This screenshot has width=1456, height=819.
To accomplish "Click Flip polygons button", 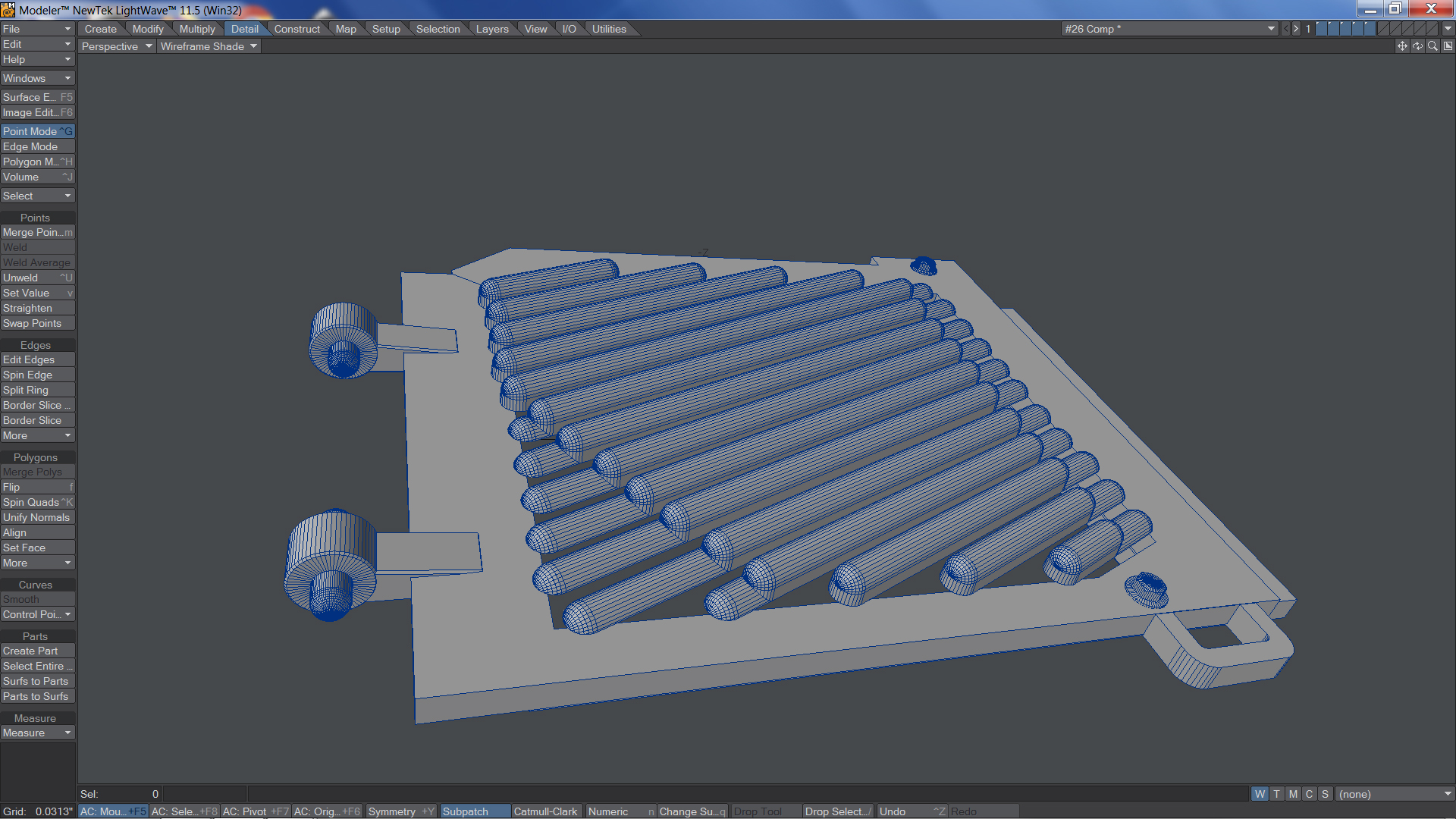I will coord(37,487).
